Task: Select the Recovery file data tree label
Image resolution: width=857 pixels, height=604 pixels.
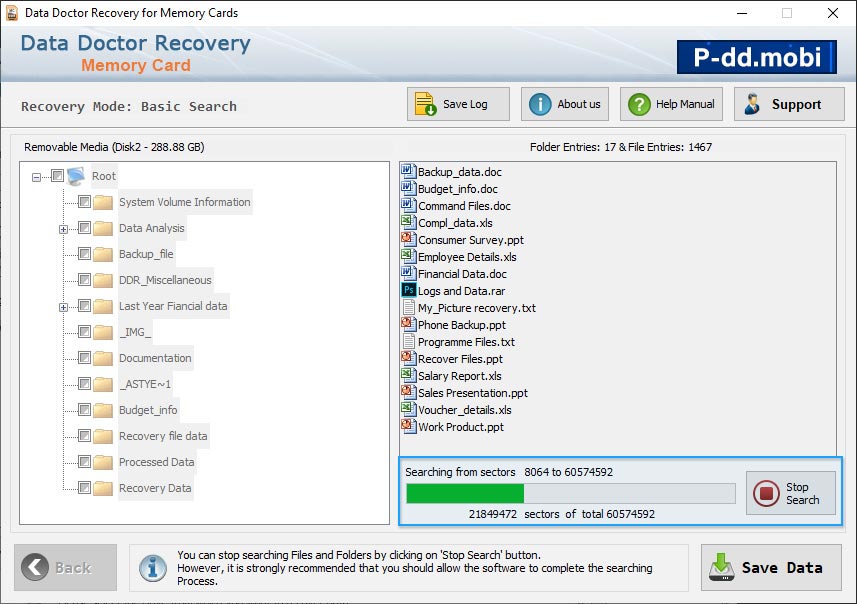Action: [163, 436]
